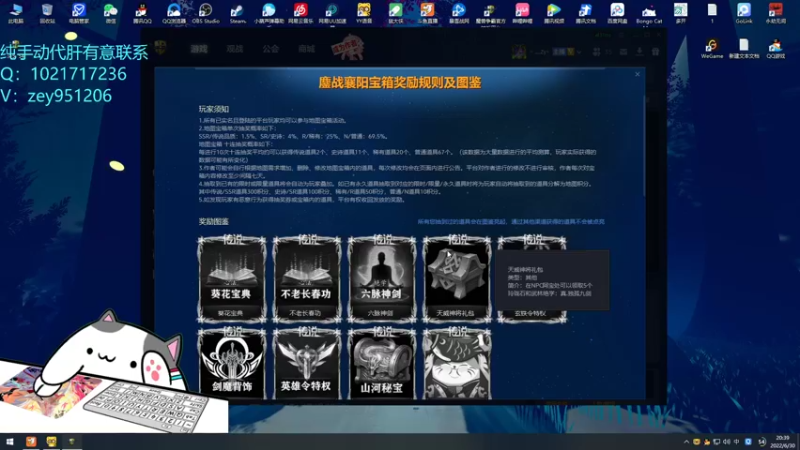Viewport: 800px width, 450px height.
Task: Open 腾讯QQ desktop shortcut
Action: tap(142, 13)
